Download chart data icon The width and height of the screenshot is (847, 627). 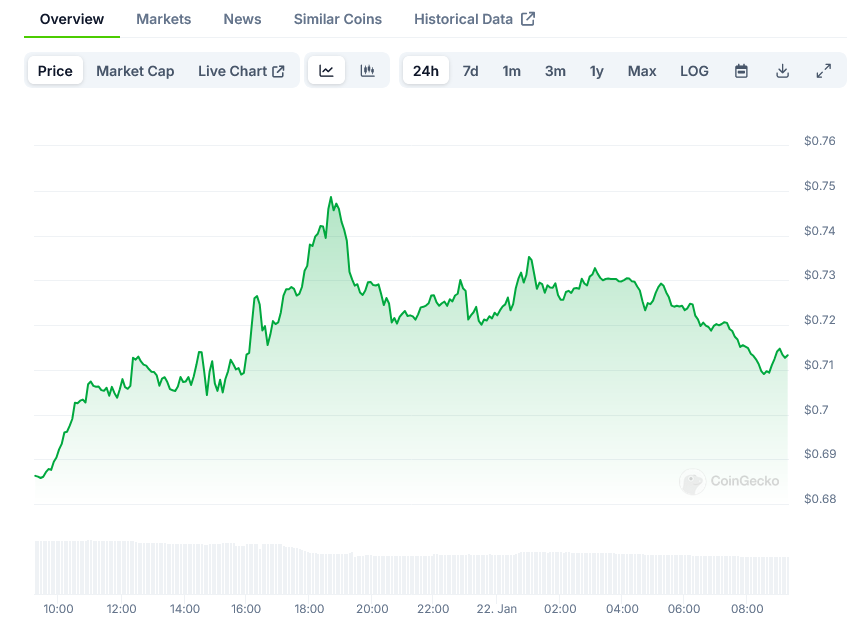[x=782, y=71]
